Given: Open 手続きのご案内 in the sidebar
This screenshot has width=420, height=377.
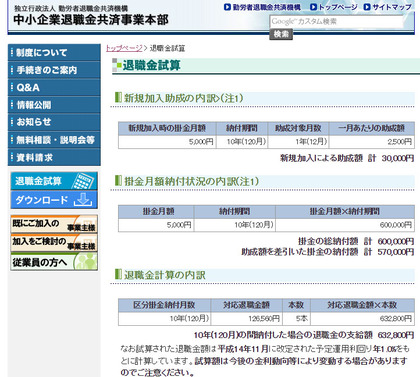Looking at the screenshot, I should point(54,70).
